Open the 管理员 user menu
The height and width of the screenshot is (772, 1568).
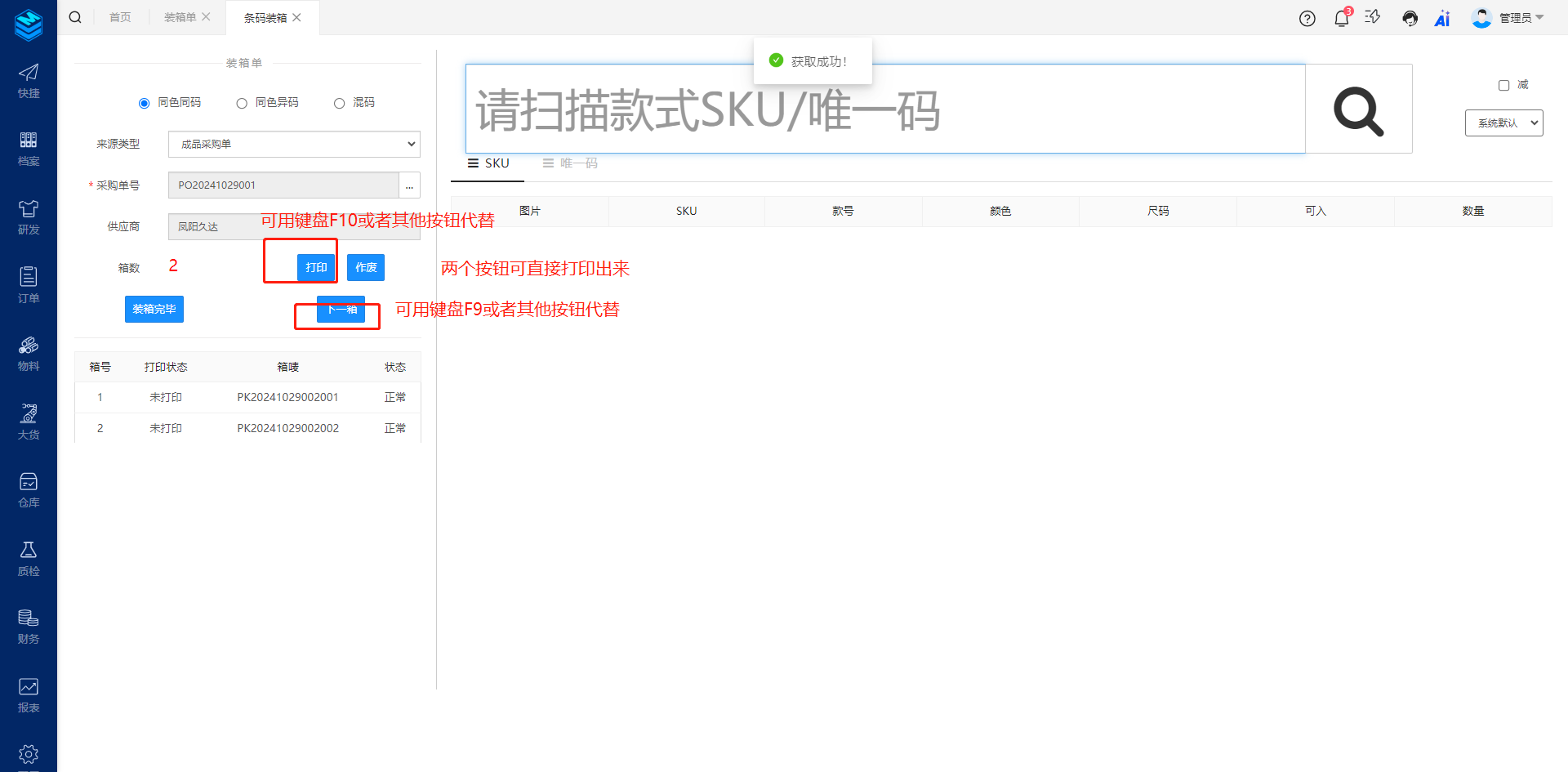[1507, 18]
